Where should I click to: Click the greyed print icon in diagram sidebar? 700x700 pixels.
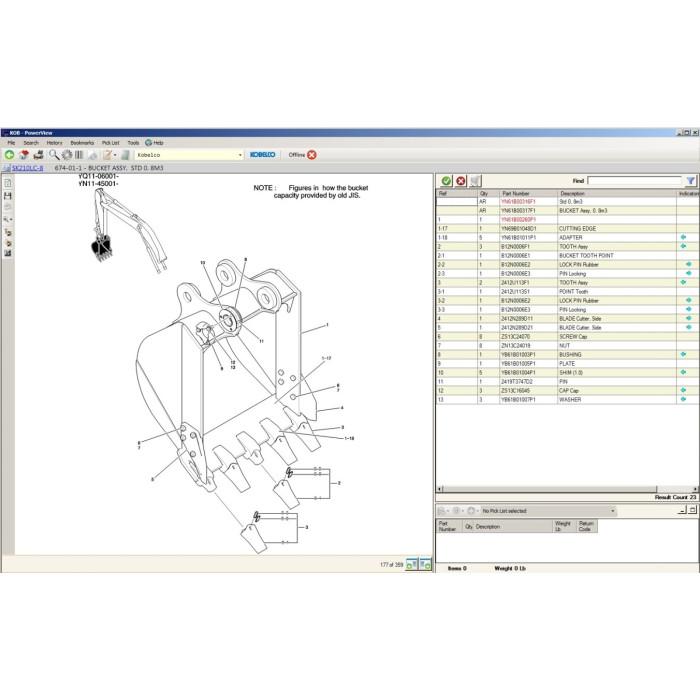[x=8, y=207]
